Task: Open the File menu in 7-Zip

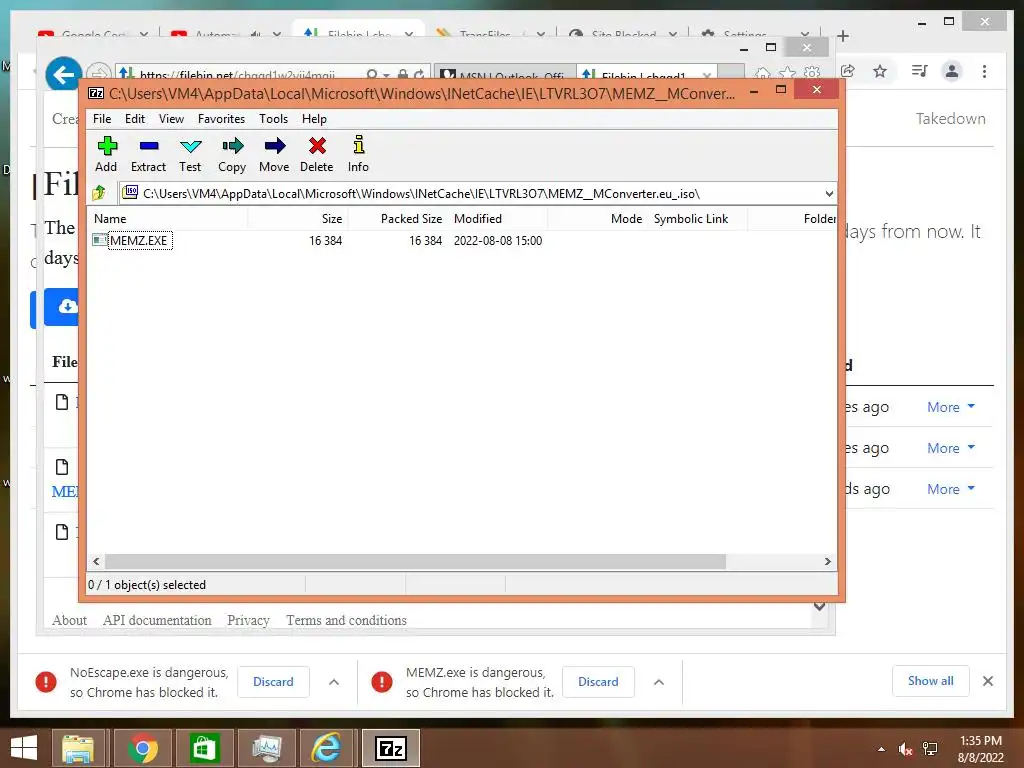Action: [102, 119]
